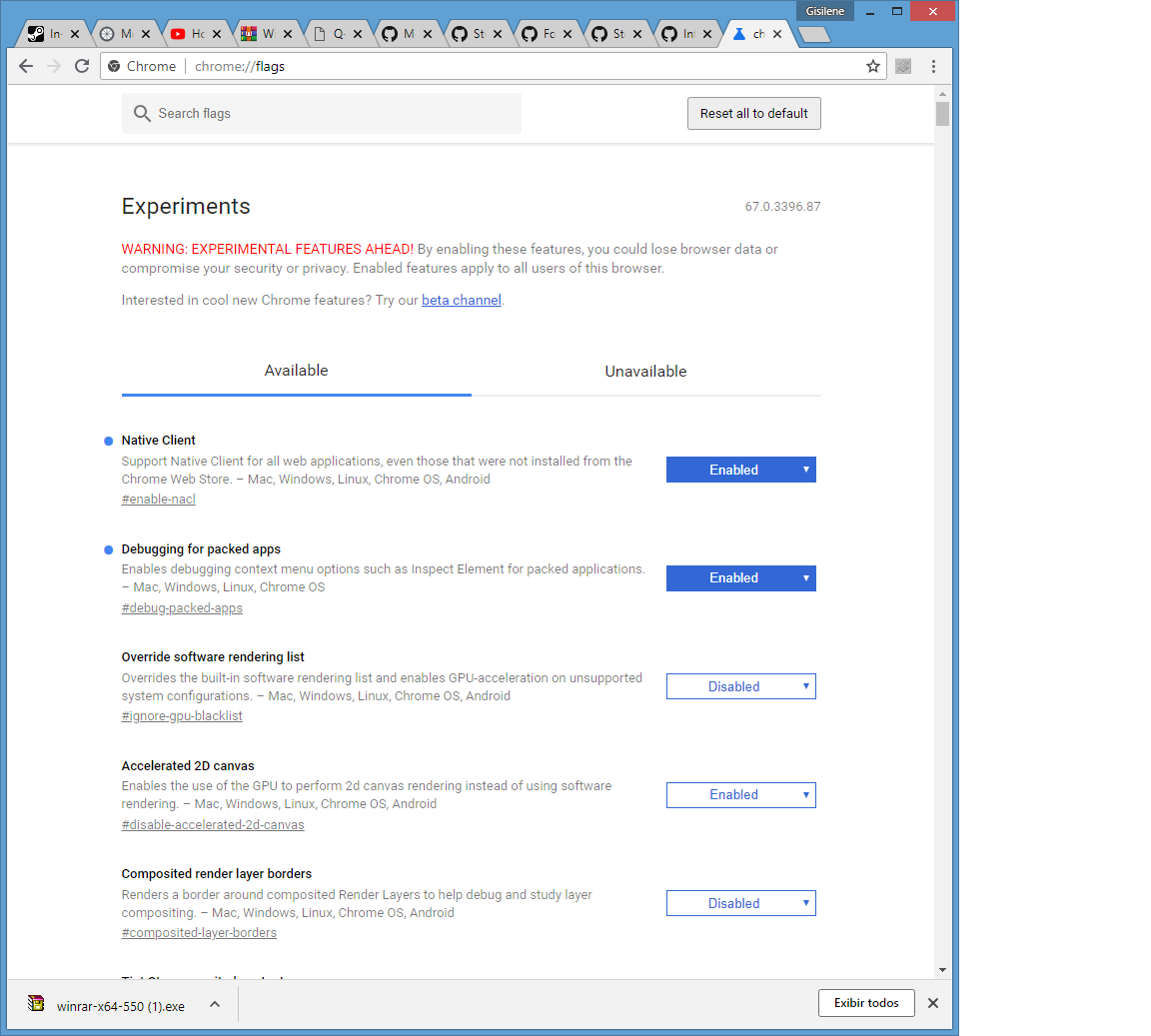Open the beta channel link
Viewport: 1151px width, 1036px height.
461,300
